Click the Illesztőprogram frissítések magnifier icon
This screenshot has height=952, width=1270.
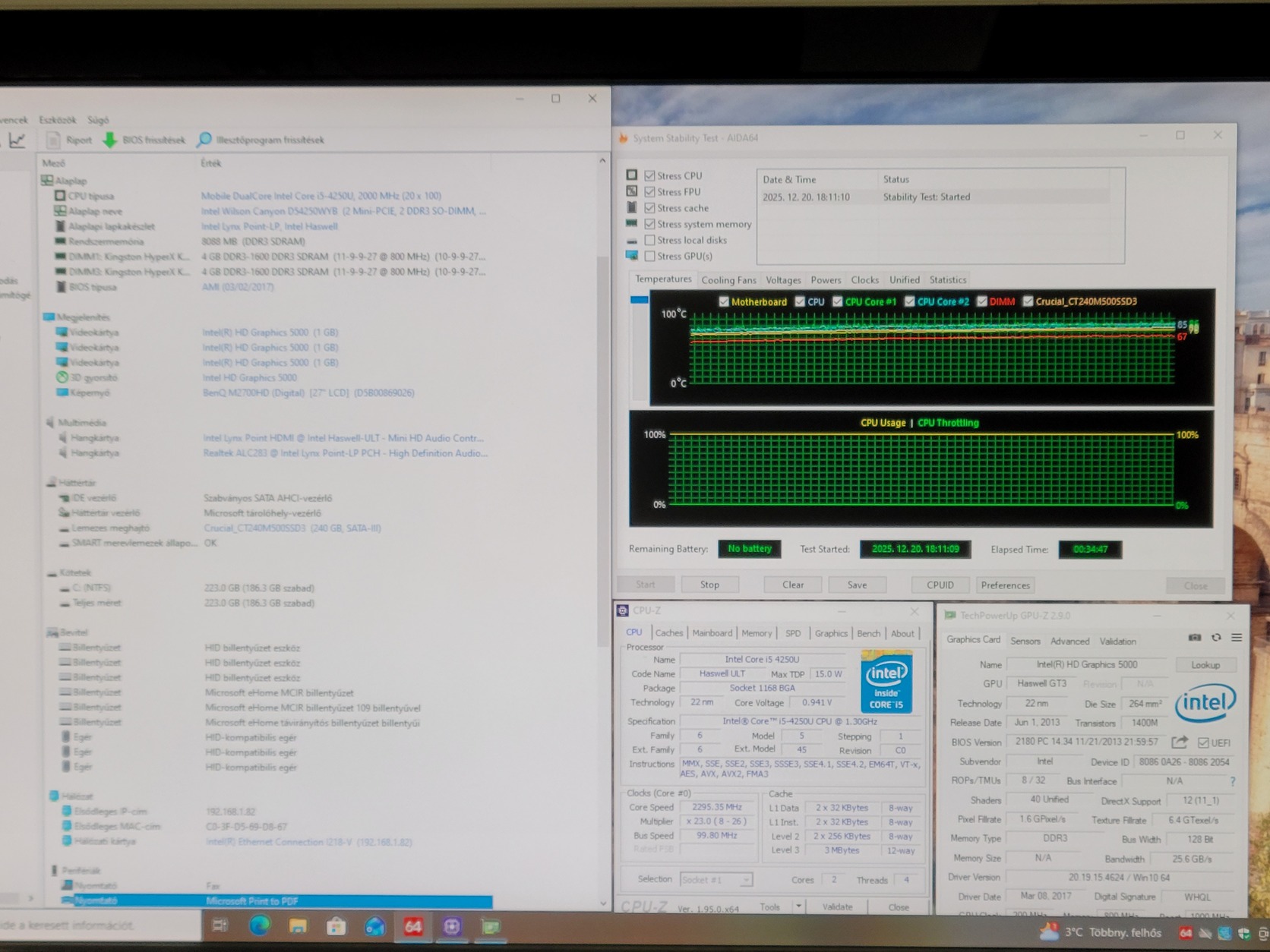pyautogui.click(x=204, y=140)
